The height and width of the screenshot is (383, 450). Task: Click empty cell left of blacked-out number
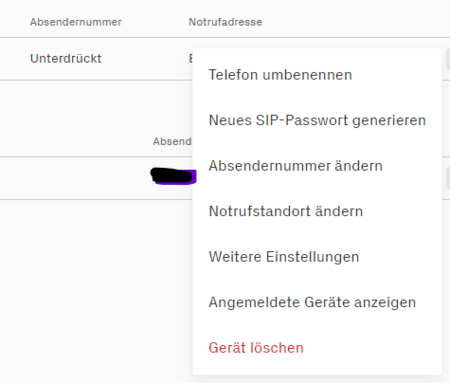coord(73,178)
